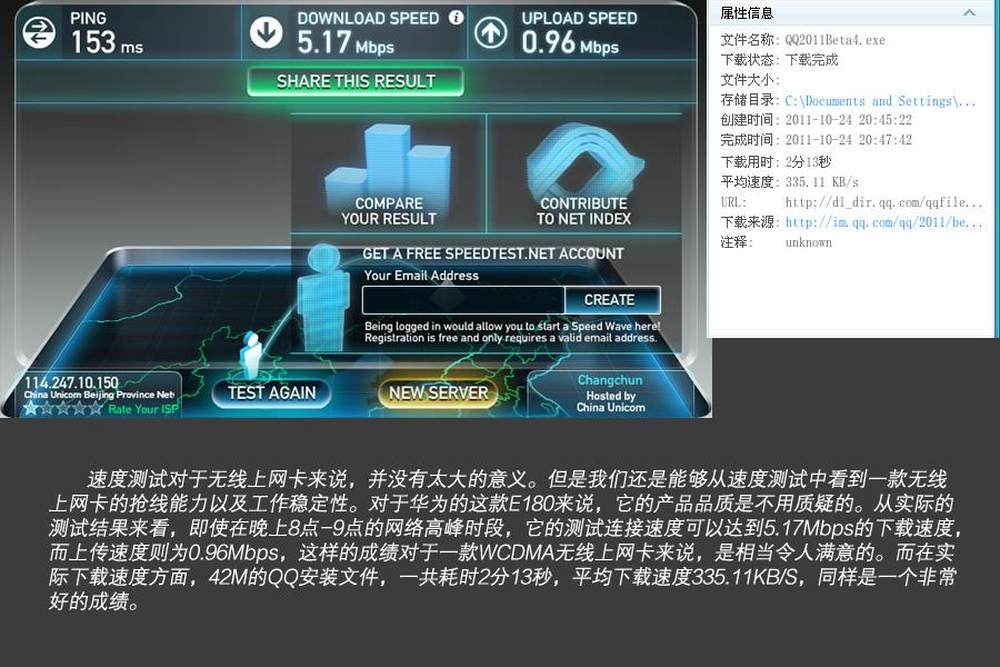Open the im.qq.com download source link
The image size is (1000, 667).
coord(884,222)
